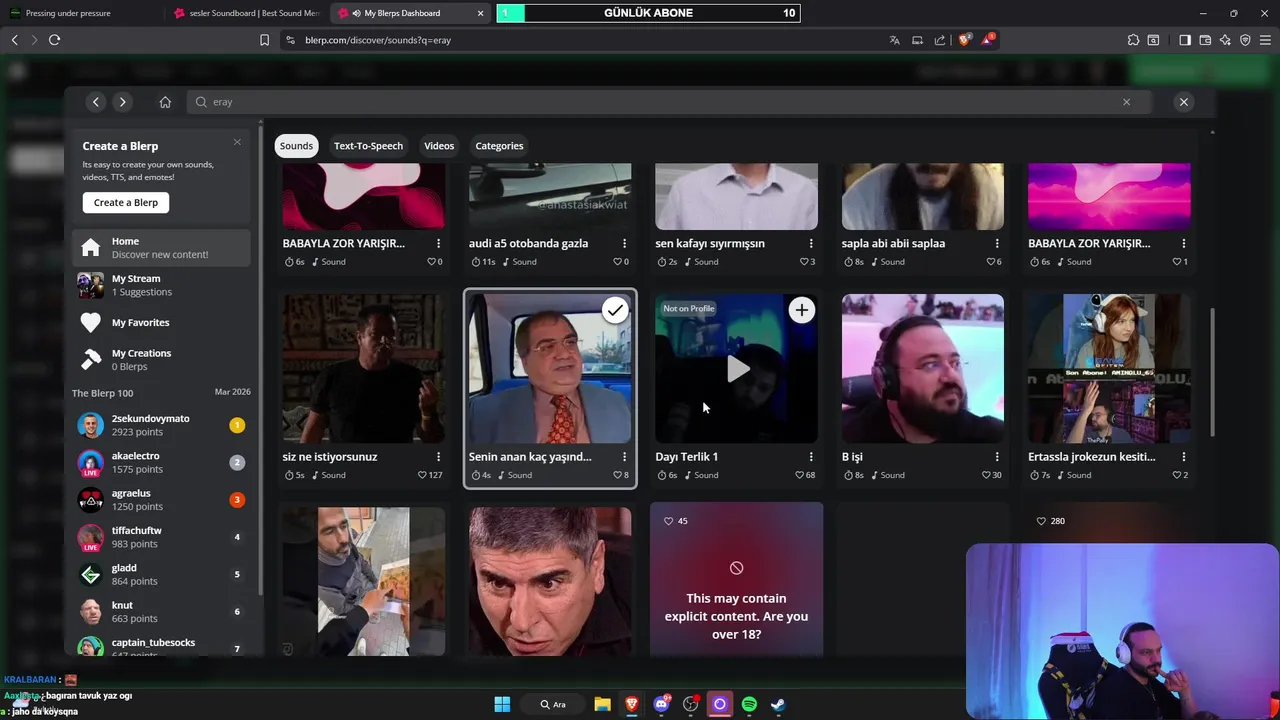Open options menu for 'B işi'
The width and height of the screenshot is (1280, 720).
tap(997, 457)
